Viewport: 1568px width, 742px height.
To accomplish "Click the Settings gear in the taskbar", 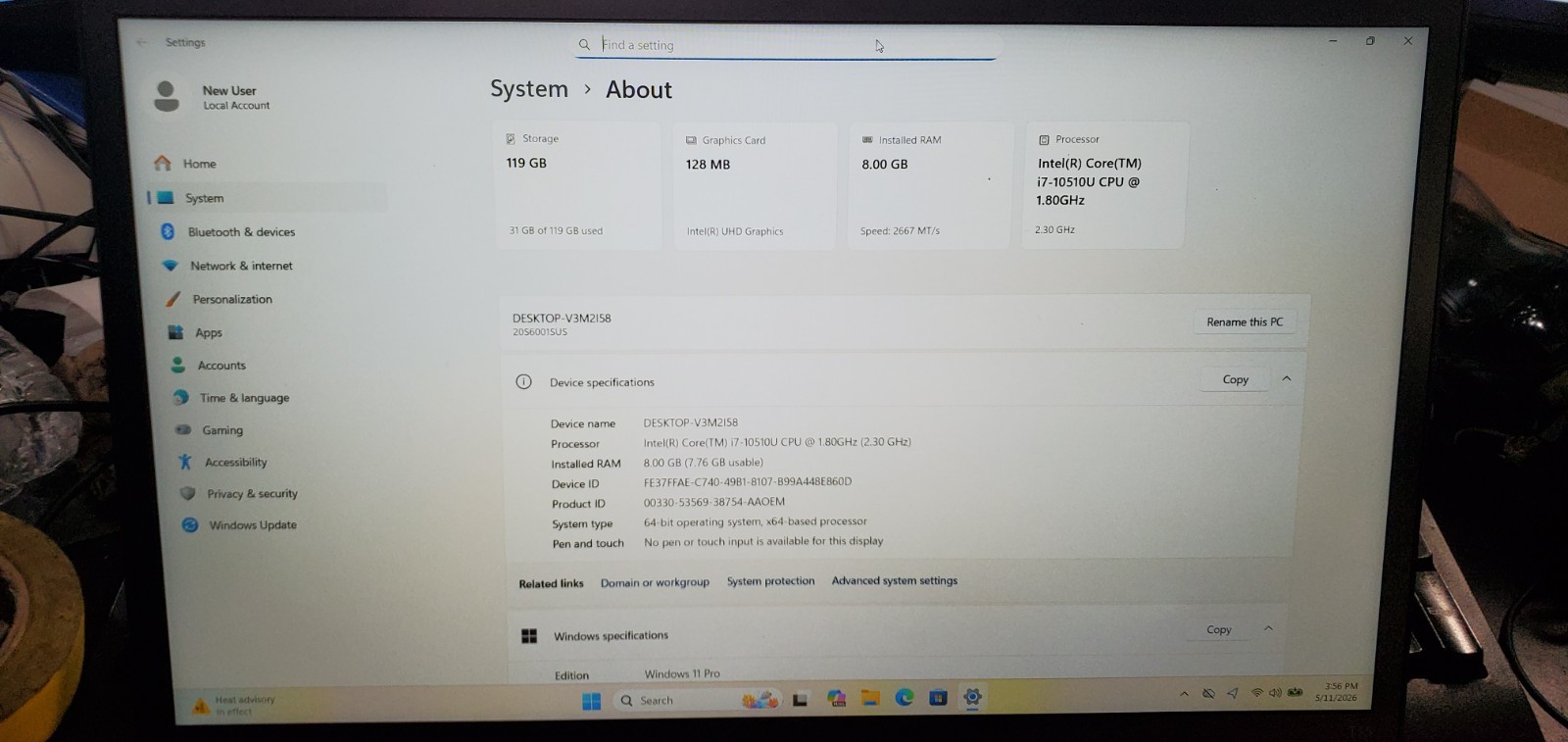I will pos(972,697).
